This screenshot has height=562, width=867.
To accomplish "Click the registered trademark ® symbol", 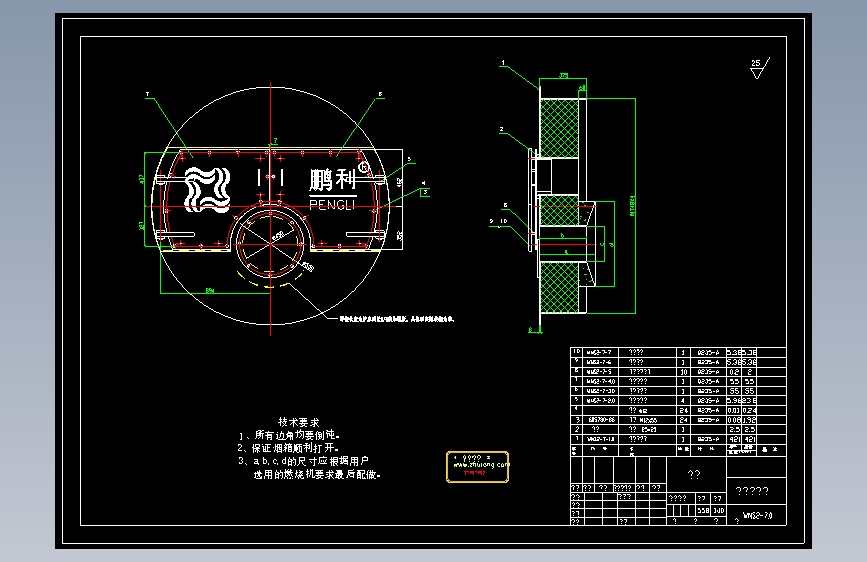I will click(363, 167).
